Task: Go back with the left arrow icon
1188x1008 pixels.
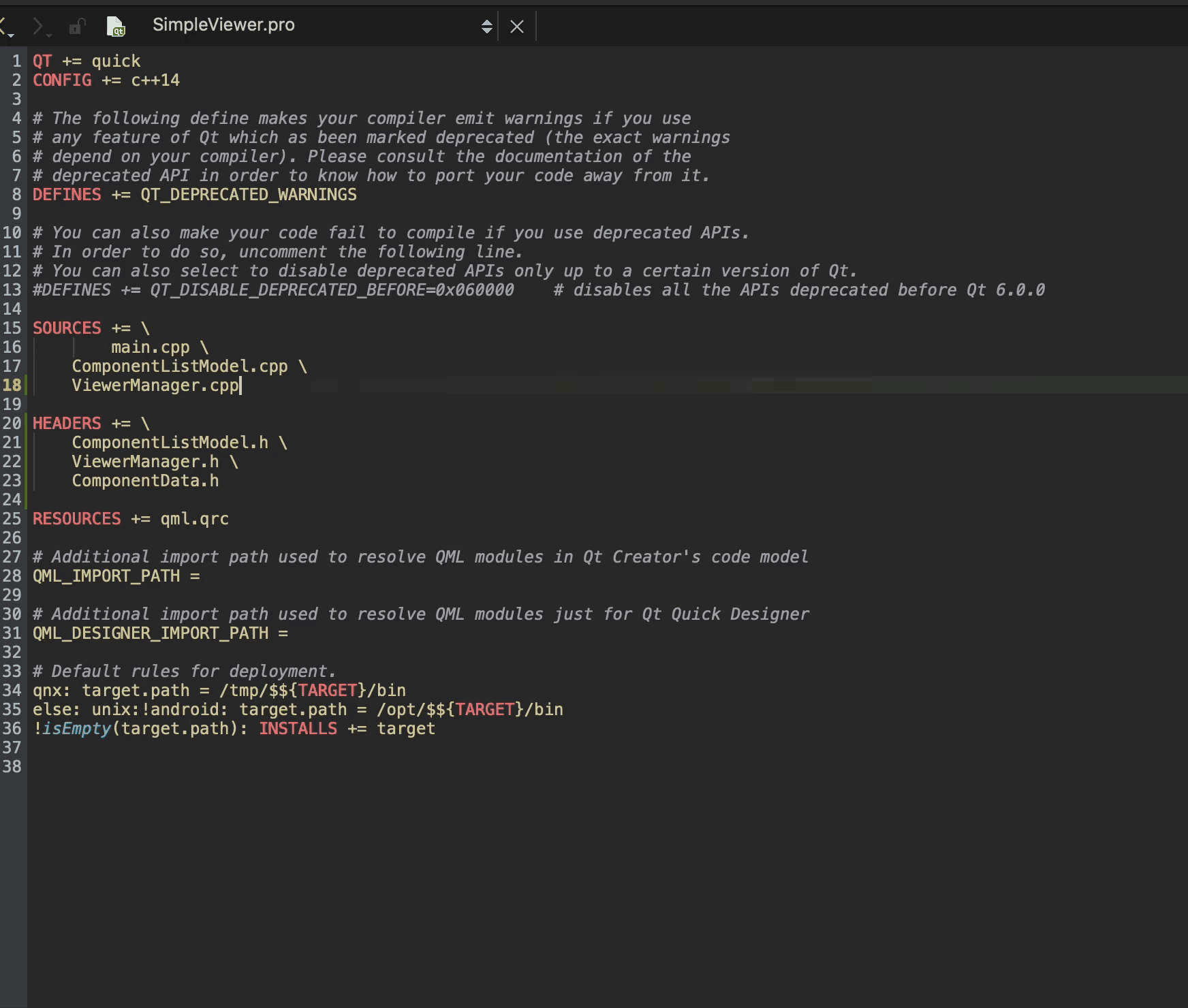Action: [x=5, y=27]
